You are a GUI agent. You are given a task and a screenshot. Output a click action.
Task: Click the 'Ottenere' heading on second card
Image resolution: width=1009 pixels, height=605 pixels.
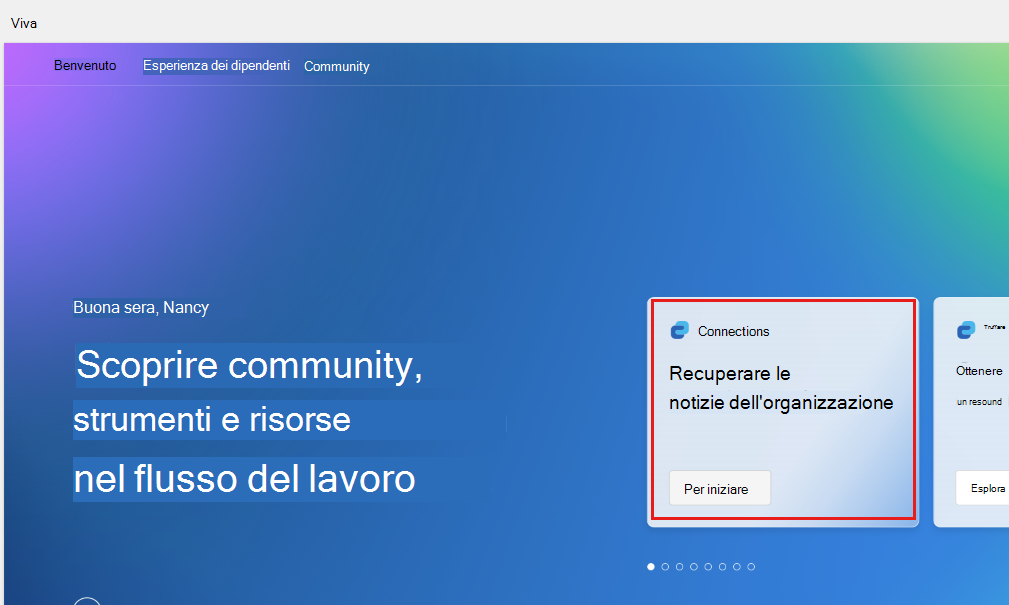click(x=979, y=371)
